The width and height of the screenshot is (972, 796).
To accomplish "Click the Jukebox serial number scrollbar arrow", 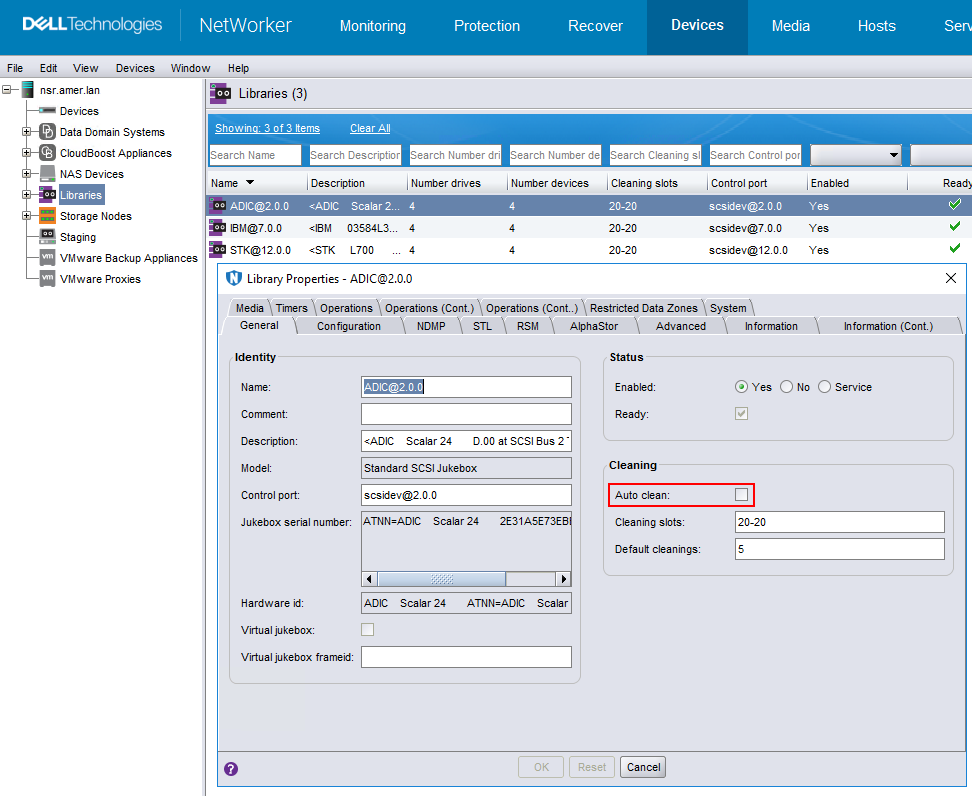I will tap(368, 578).
